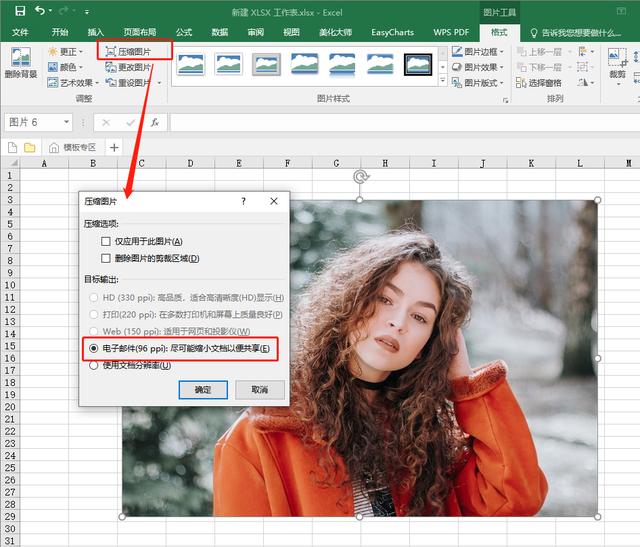This screenshot has width=640, height=547.
Task: Click the insert function fx icon
Action: pyautogui.click(x=154, y=122)
